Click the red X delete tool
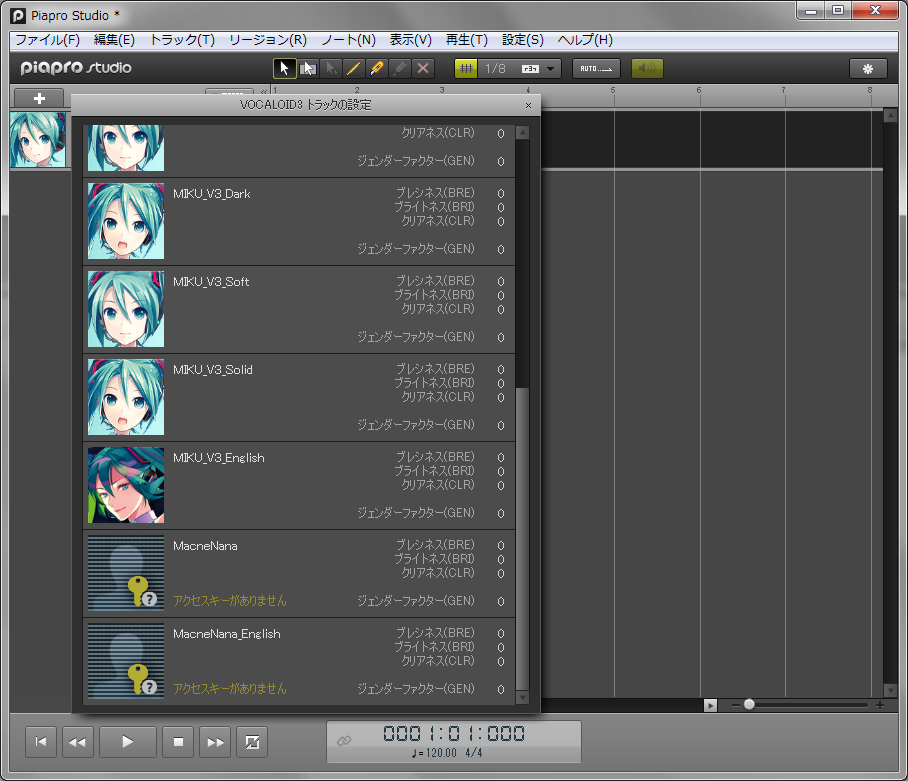Screen dimensions: 908x781 [x=423, y=68]
